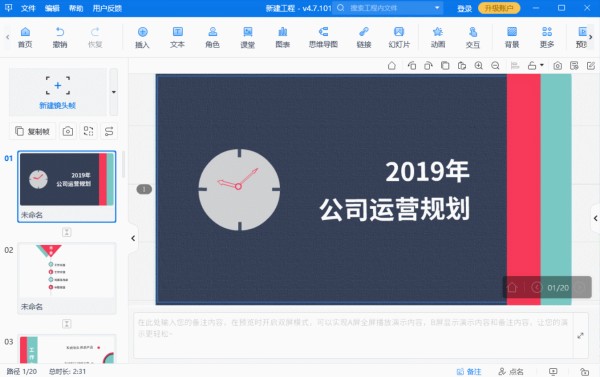This screenshot has width=600, height=377.
Task: Go to 首页 home in toolbar
Action: [25, 37]
